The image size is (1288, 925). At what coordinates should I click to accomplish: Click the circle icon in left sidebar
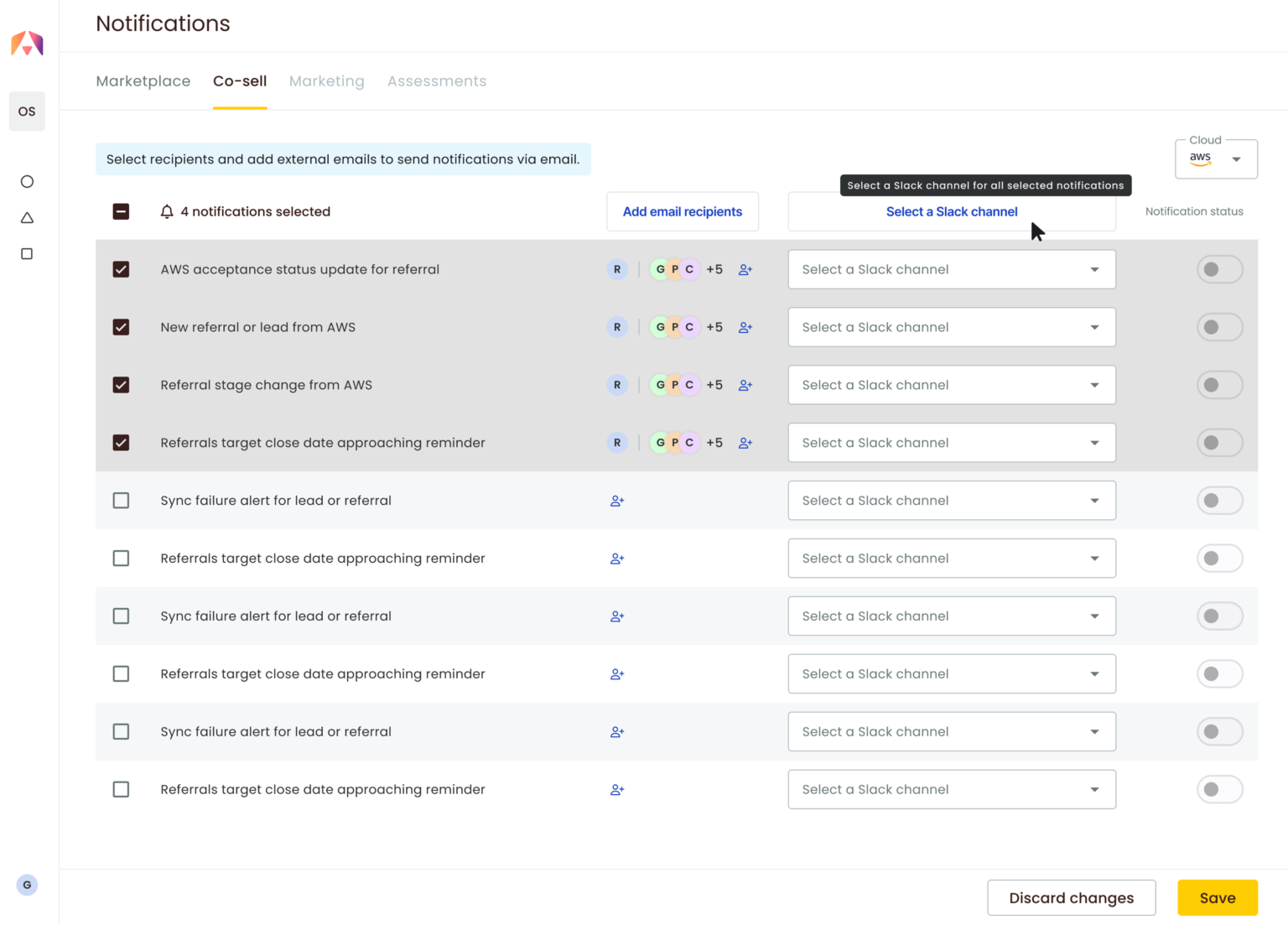(27, 182)
